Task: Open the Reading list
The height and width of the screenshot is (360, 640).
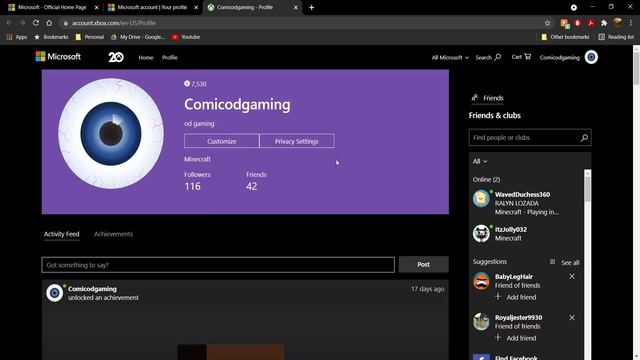Action: point(616,37)
